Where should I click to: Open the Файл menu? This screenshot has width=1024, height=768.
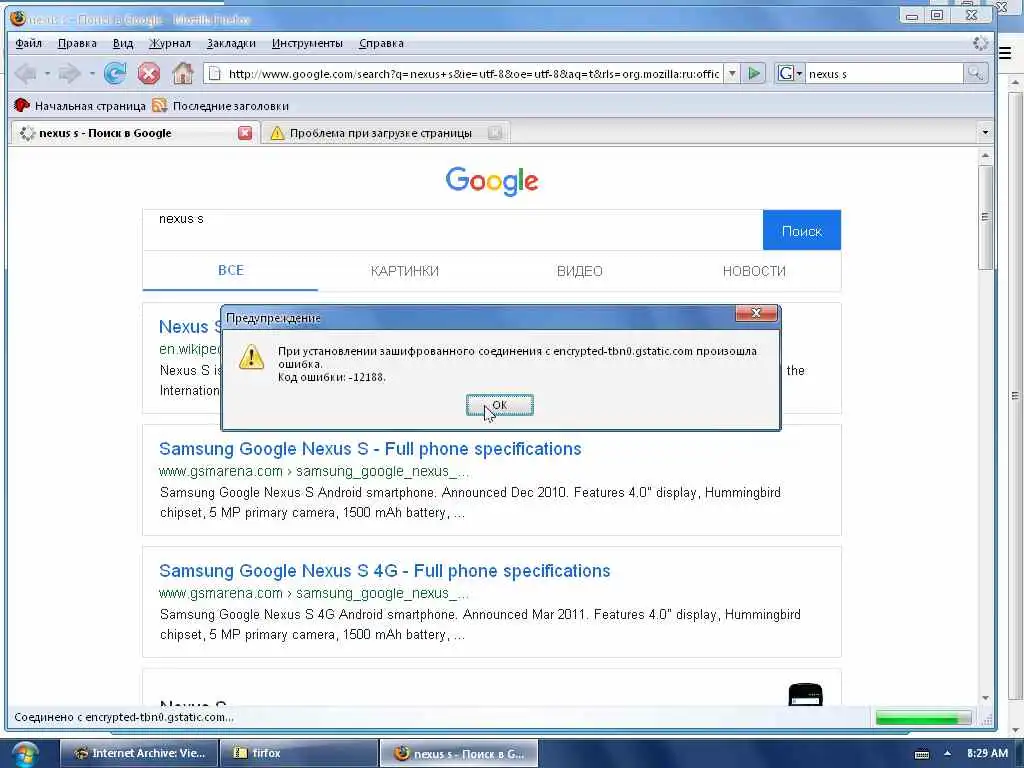click(28, 43)
